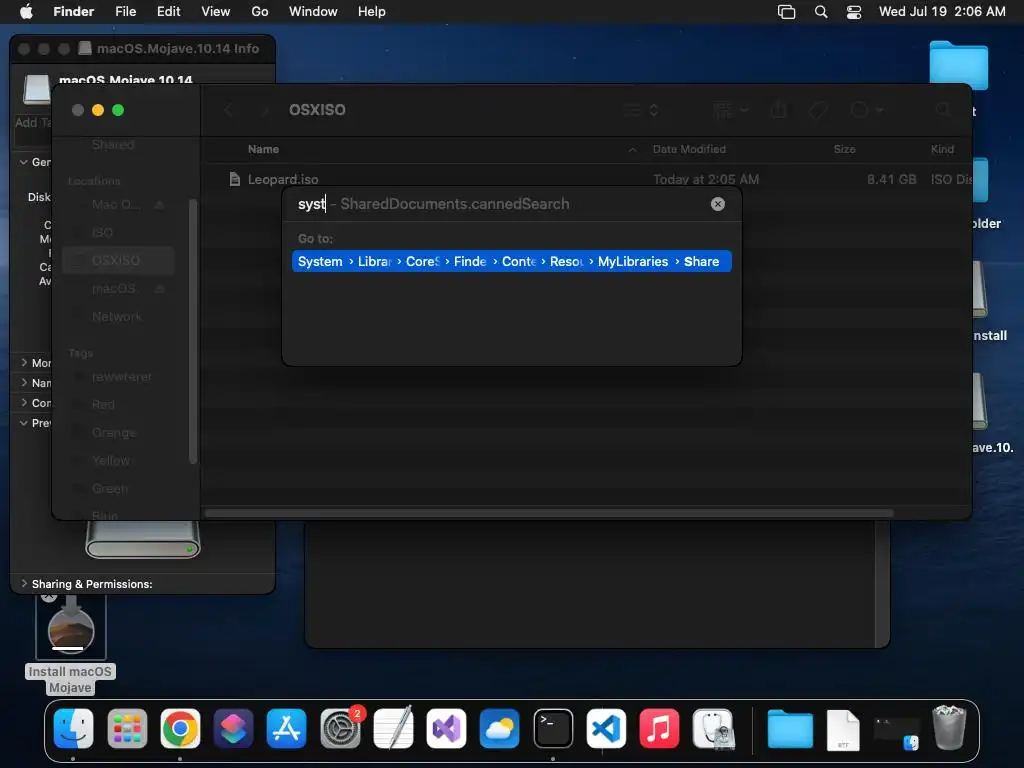The height and width of the screenshot is (768, 1024).
Task: Open Finder from the Dock
Action: click(x=73, y=728)
